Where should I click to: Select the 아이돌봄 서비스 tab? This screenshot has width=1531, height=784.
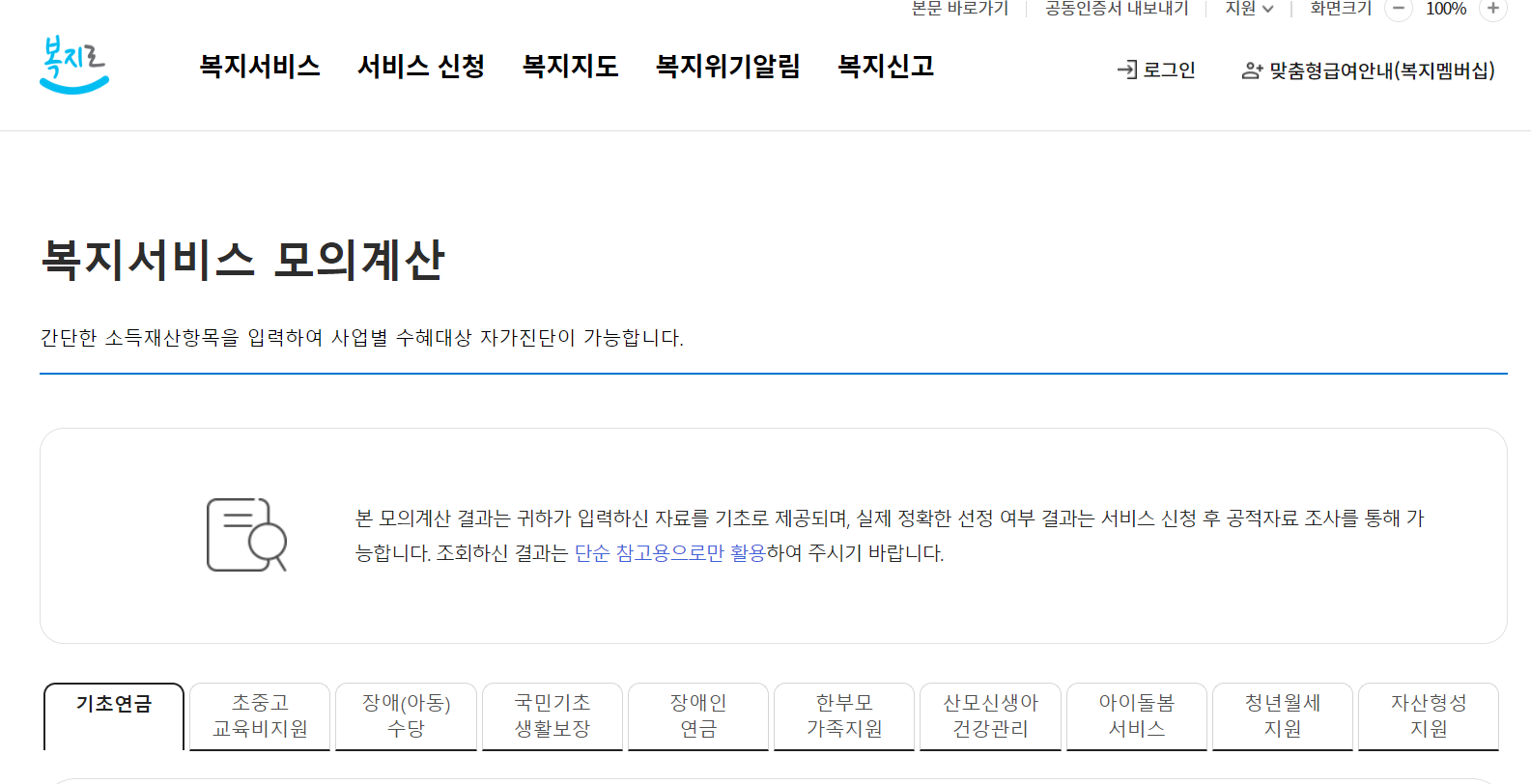click(x=1136, y=715)
